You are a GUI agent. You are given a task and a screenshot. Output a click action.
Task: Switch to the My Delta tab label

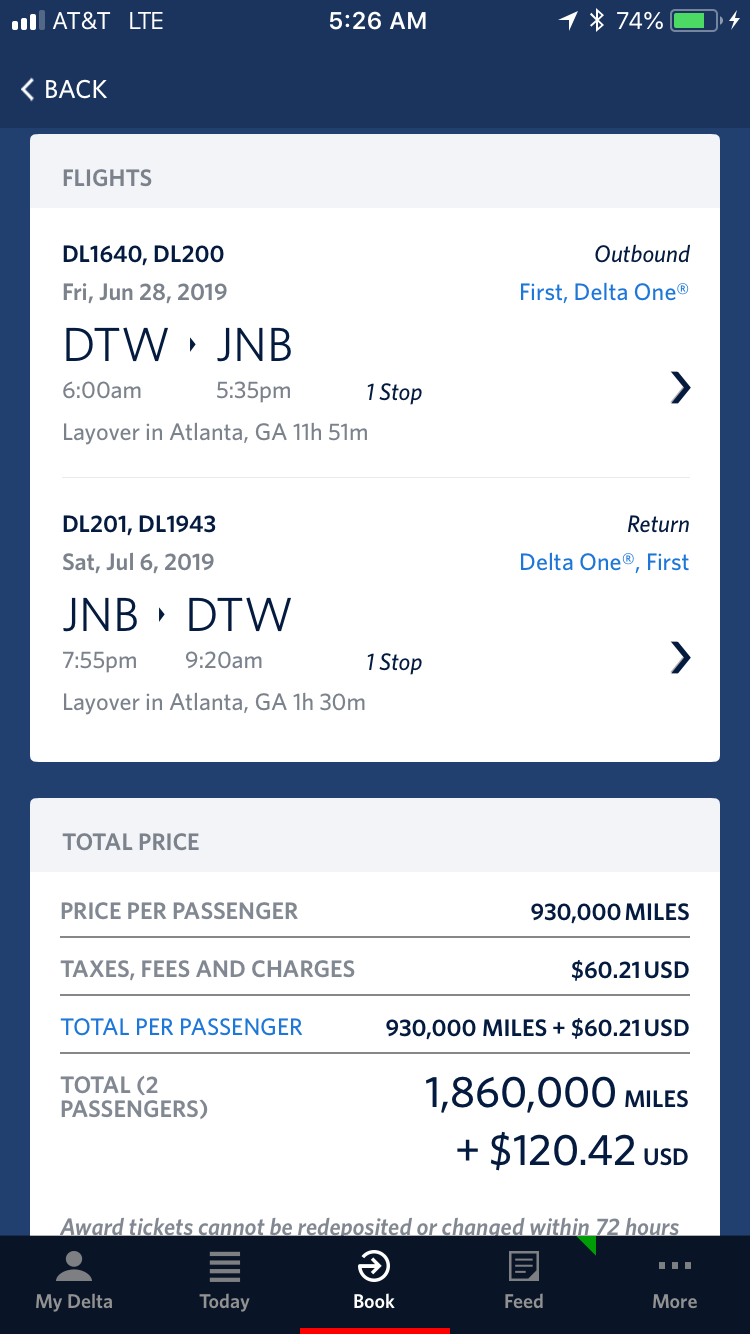(74, 1301)
